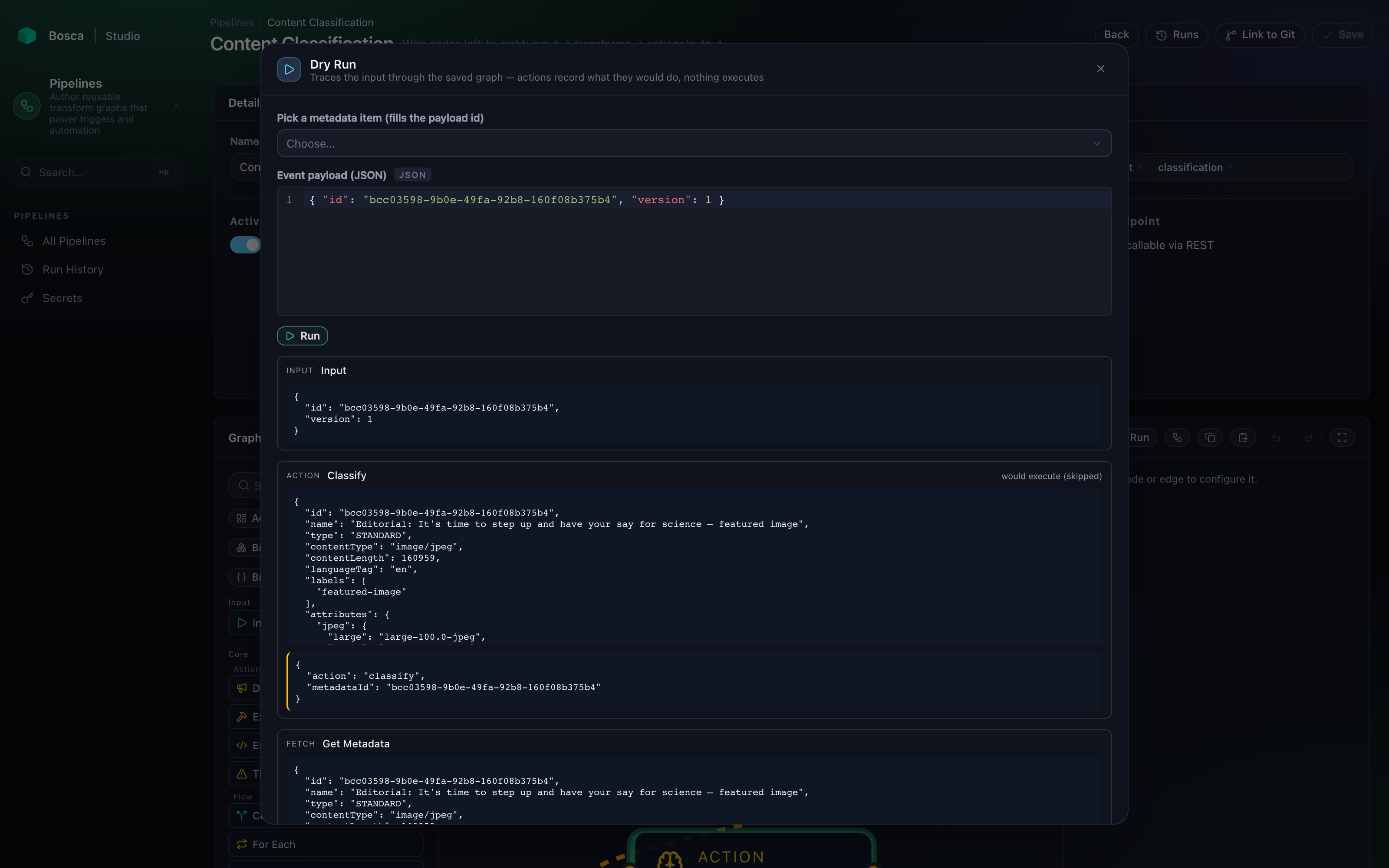Click the Classify action step header
Image resolution: width=1389 pixels, height=868 pixels.
click(x=326, y=476)
